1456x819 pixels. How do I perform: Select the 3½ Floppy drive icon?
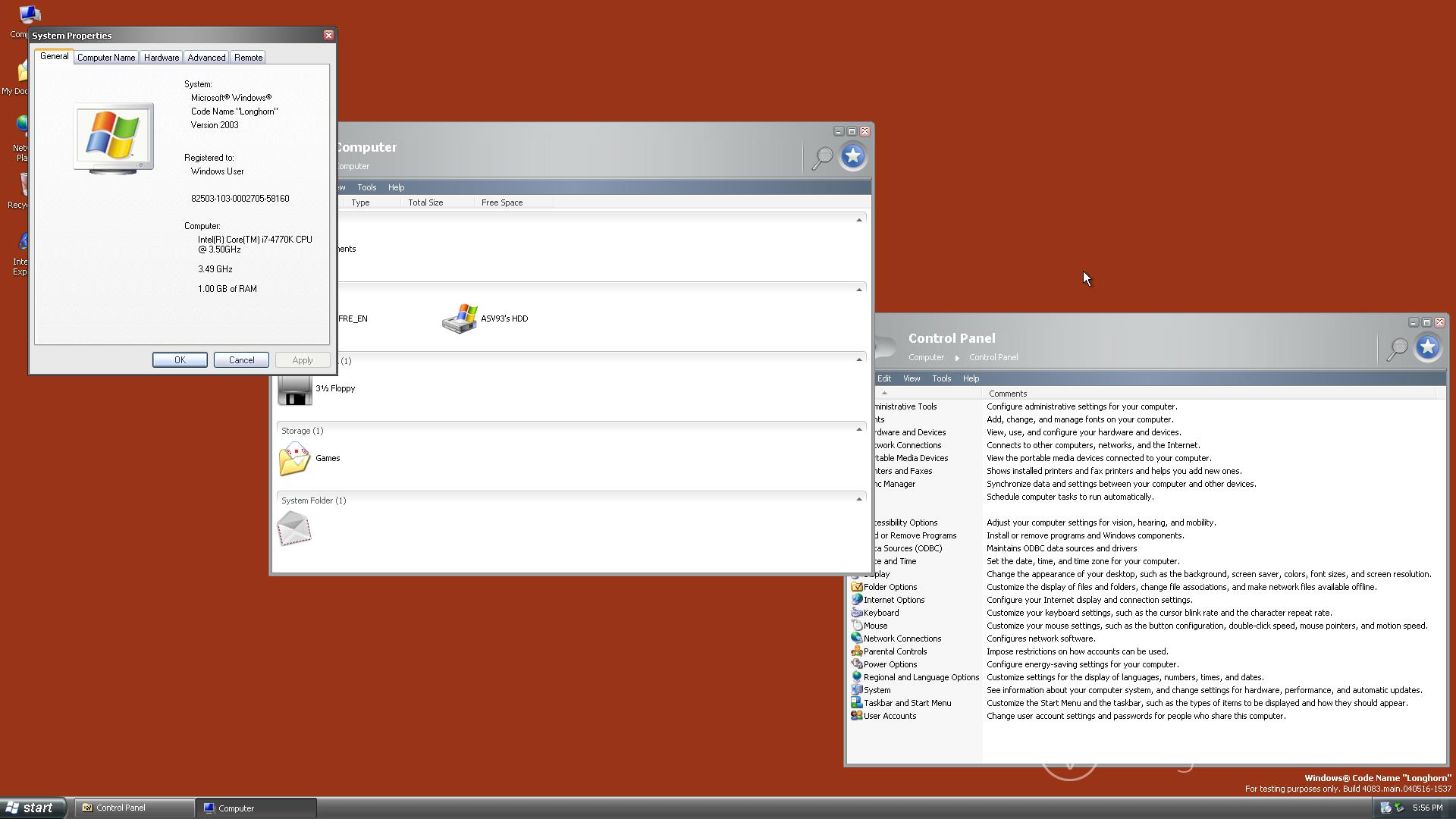295,389
